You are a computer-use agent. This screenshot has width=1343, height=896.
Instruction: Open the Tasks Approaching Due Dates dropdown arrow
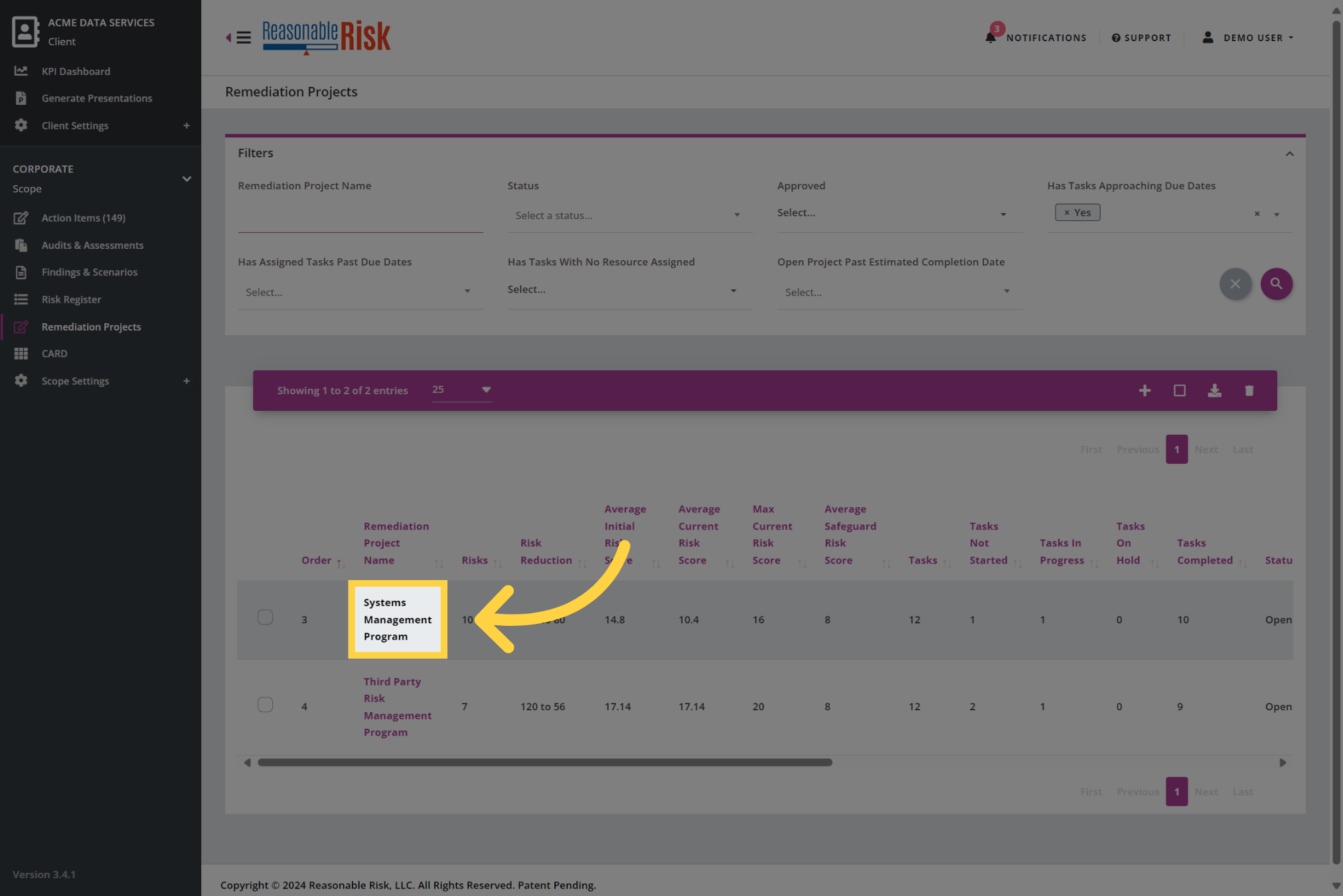[1277, 214]
